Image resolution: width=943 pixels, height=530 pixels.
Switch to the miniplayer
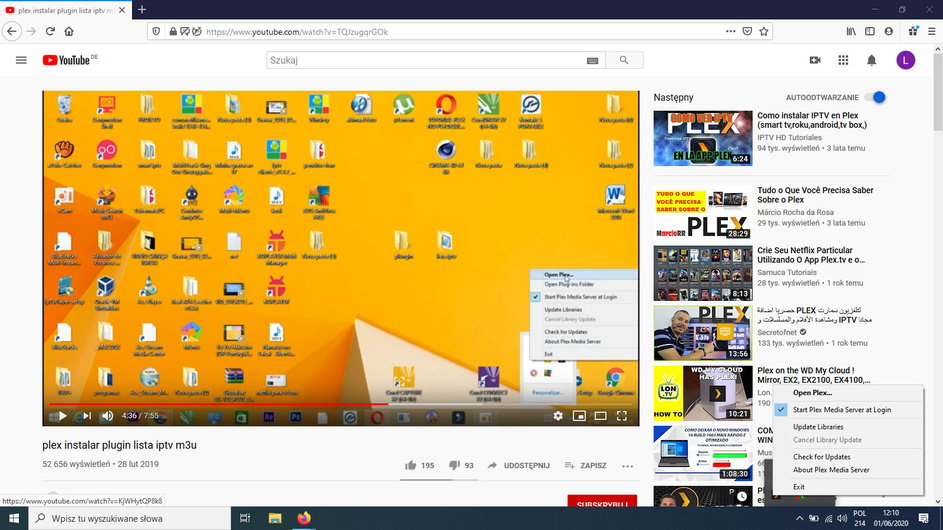[579, 416]
